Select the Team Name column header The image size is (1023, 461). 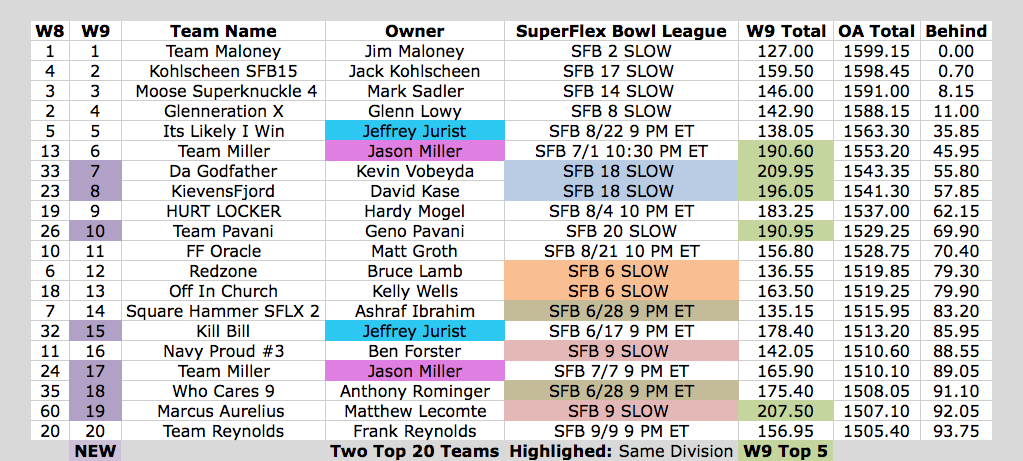pos(223,31)
